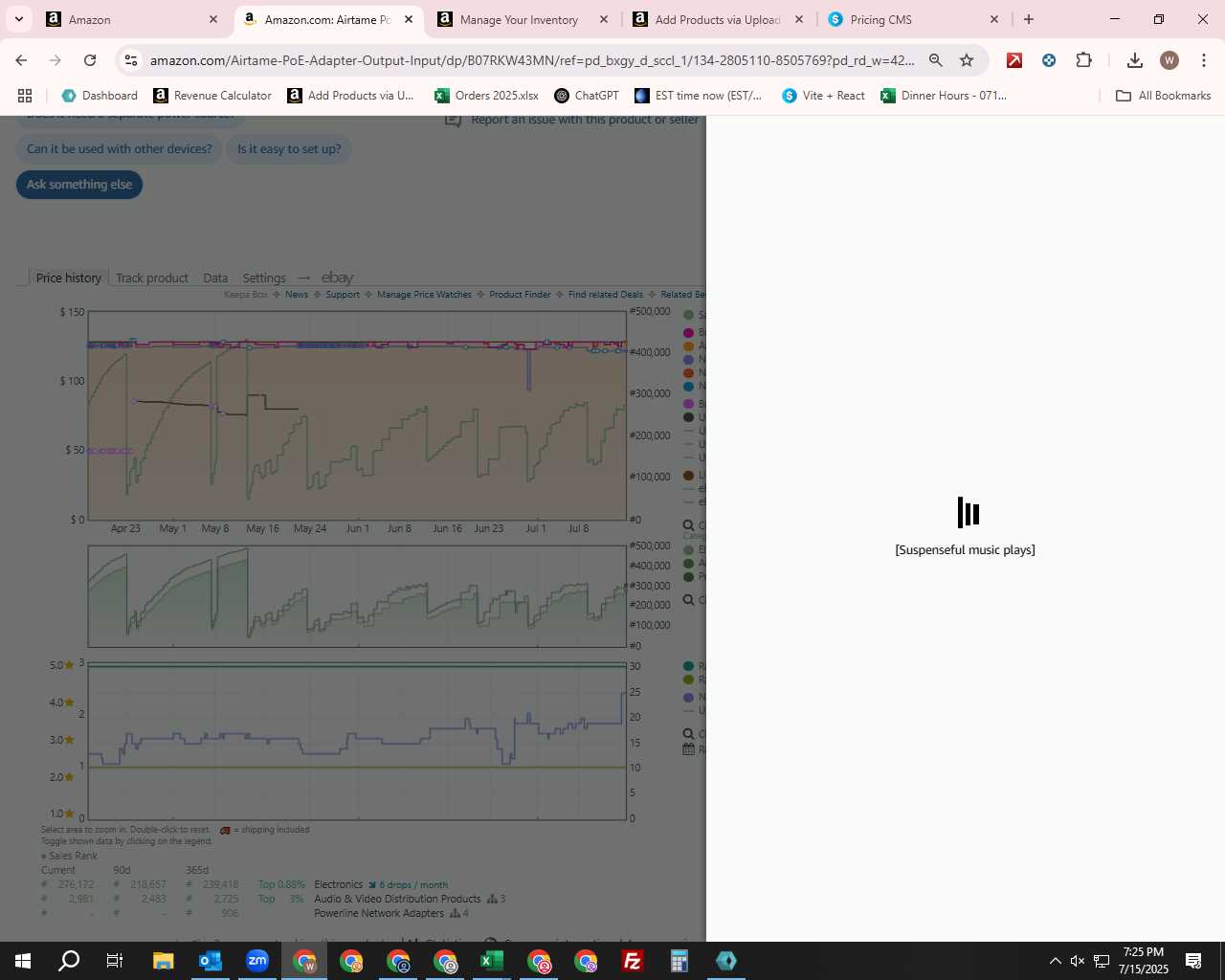Click the address bar URL field

pyautogui.click(x=532, y=60)
